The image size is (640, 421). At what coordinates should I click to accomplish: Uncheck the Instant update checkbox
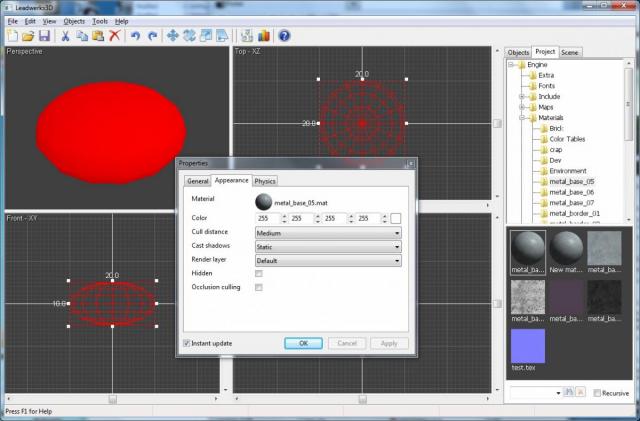point(187,343)
